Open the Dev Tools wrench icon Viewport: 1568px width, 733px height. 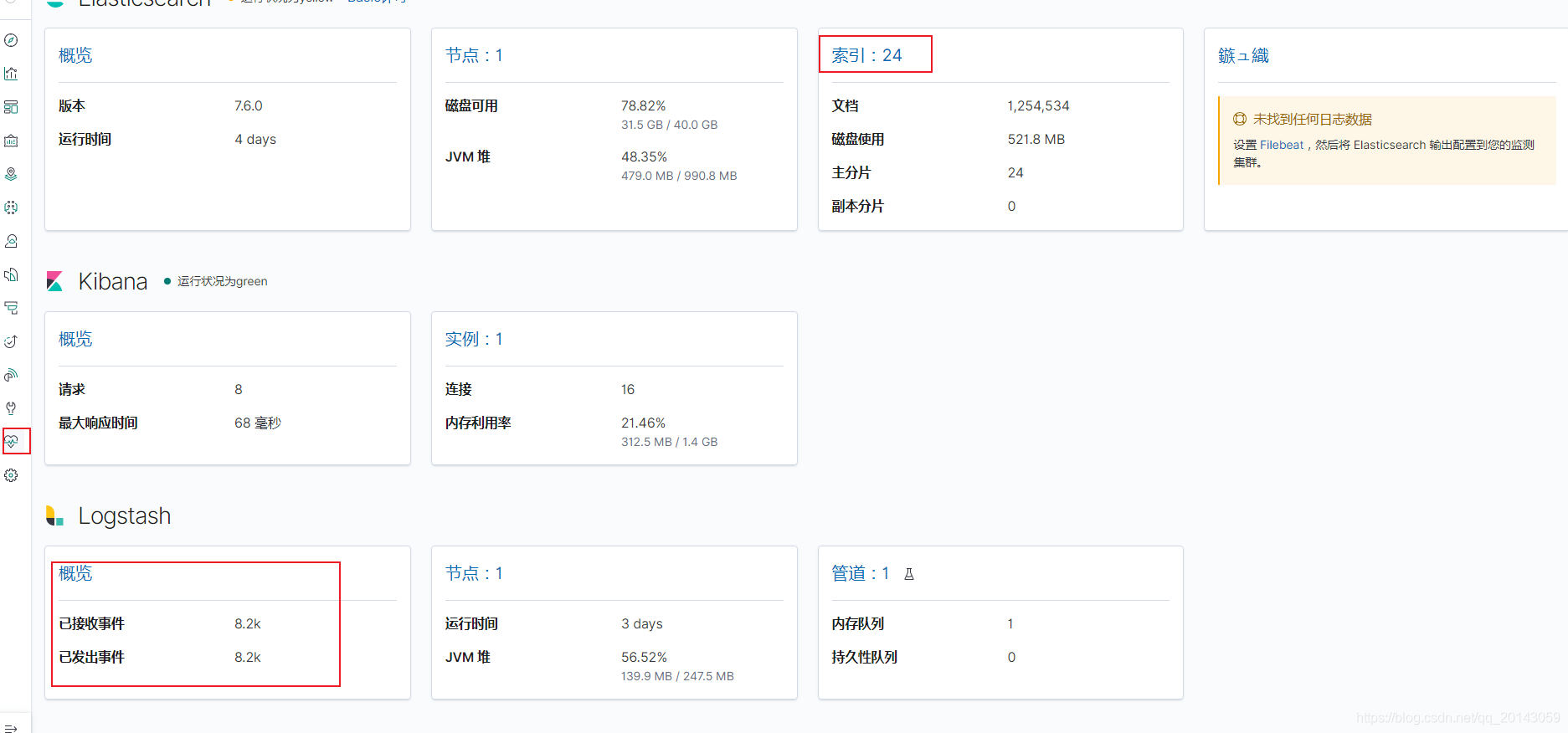11,408
